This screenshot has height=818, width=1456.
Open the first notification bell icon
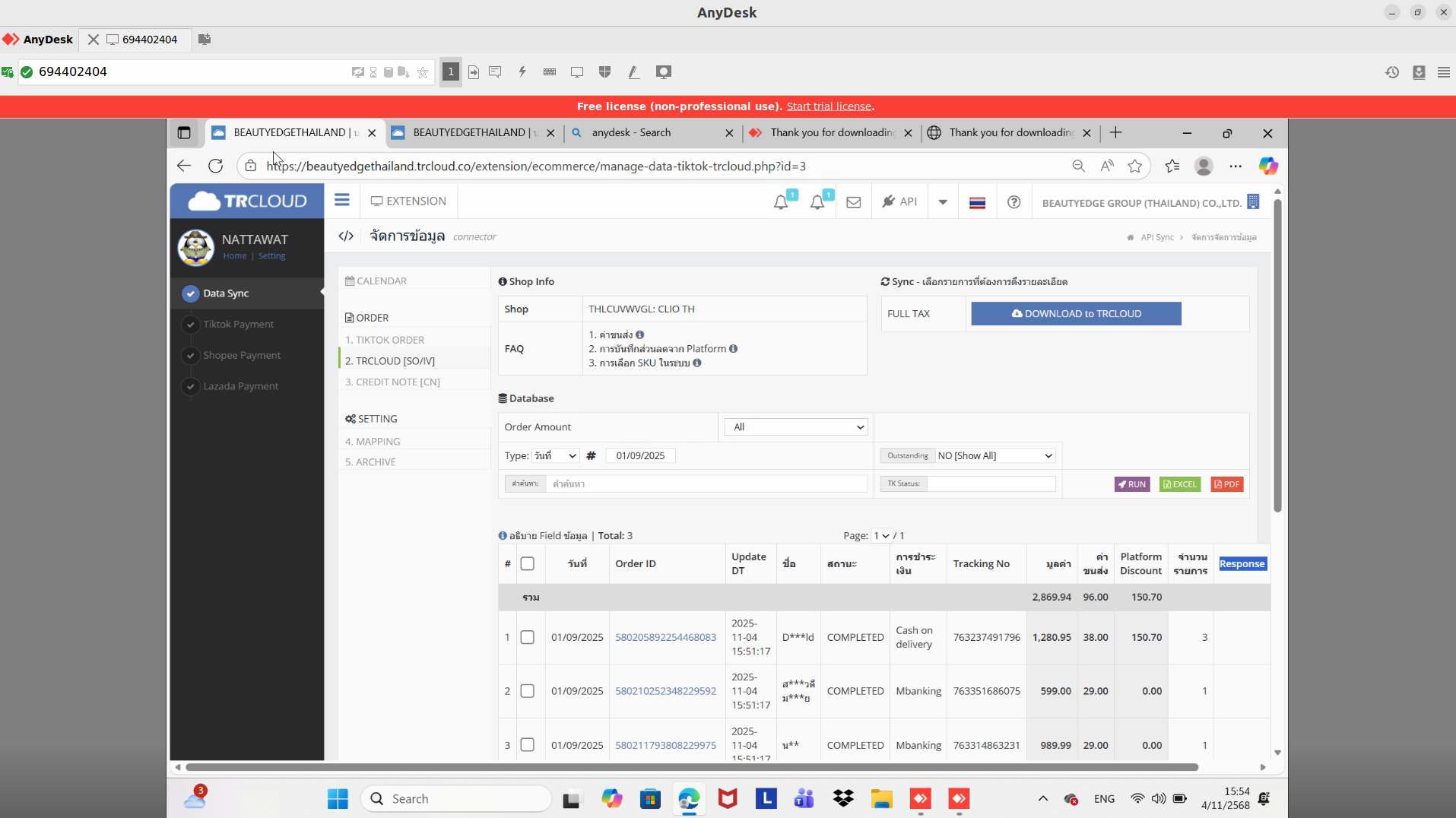[781, 202]
